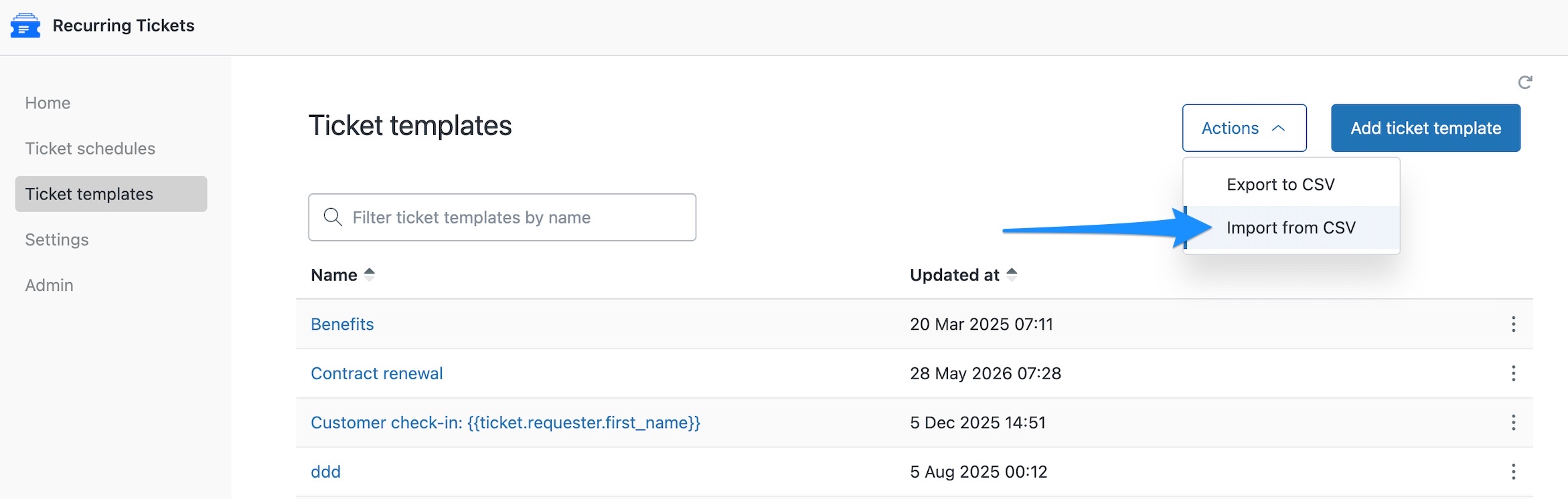Open the three-dot menu for Contract renewal row
Viewport: 1568px width, 499px height.
click(1513, 373)
